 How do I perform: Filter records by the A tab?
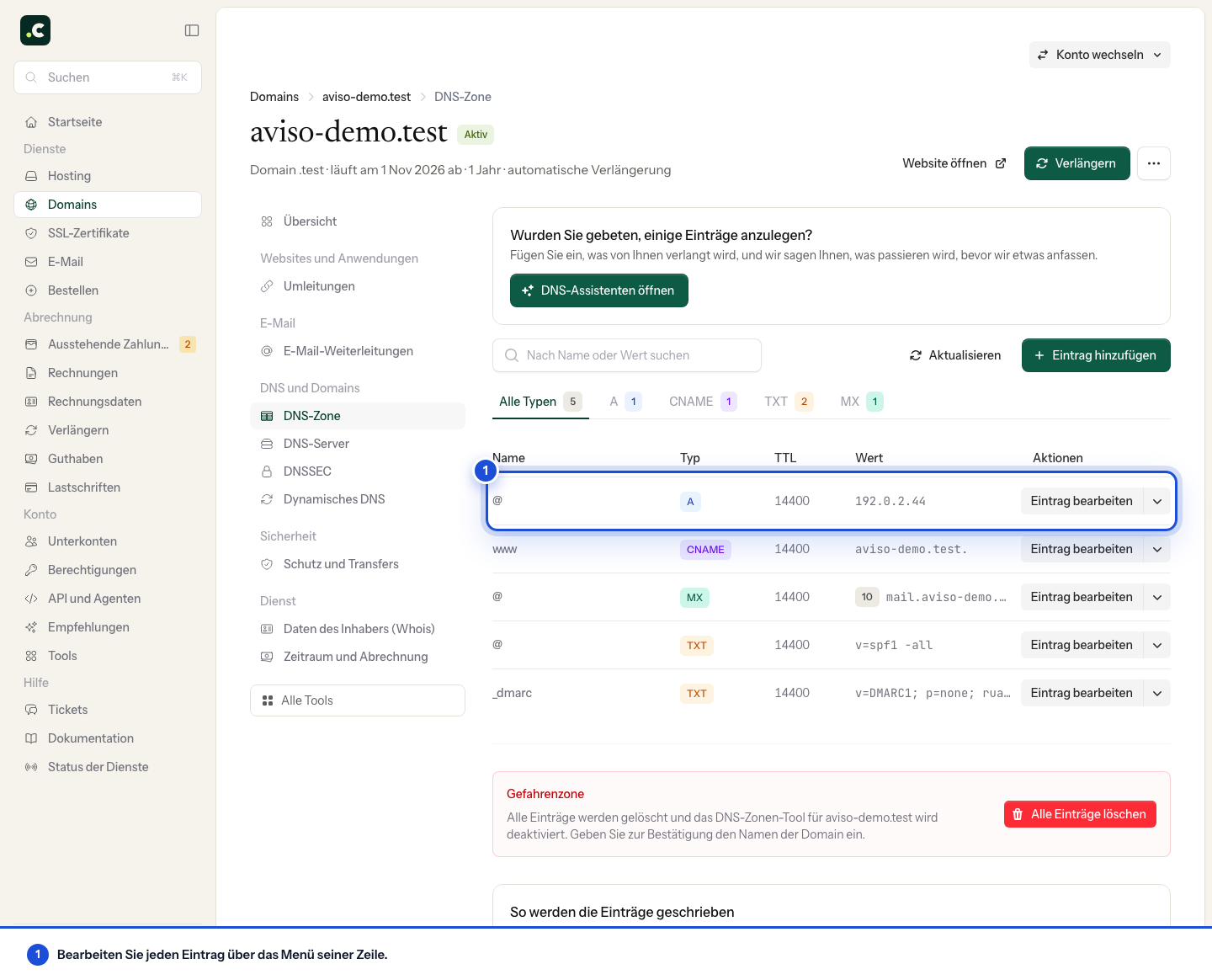[626, 402]
